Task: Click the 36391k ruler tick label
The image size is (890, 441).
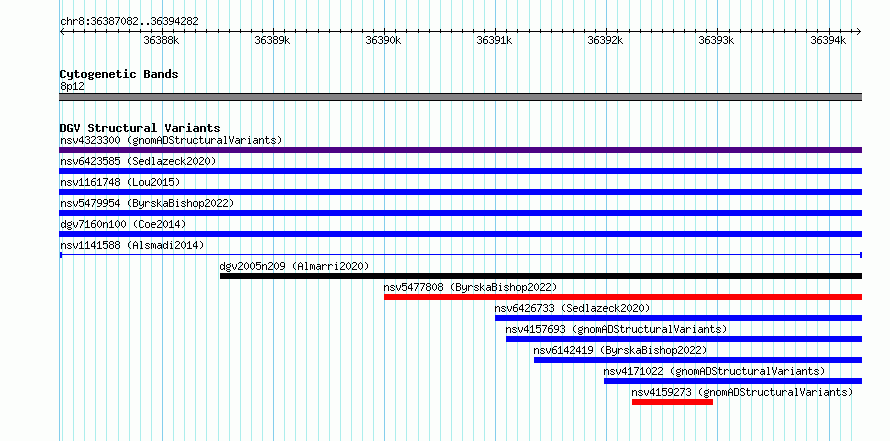Action: point(495,40)
